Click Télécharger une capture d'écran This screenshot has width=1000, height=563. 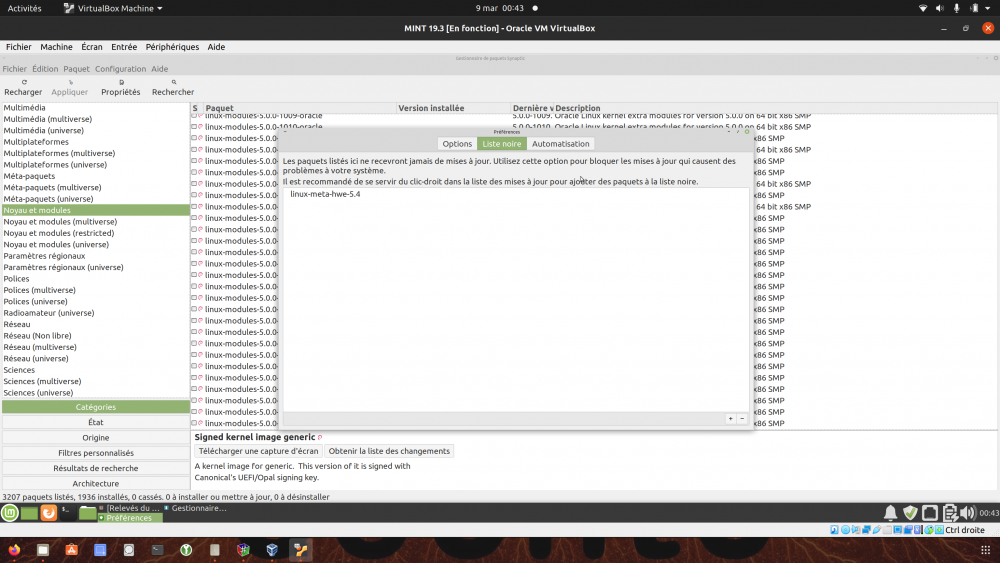click(x=258, y=451)
